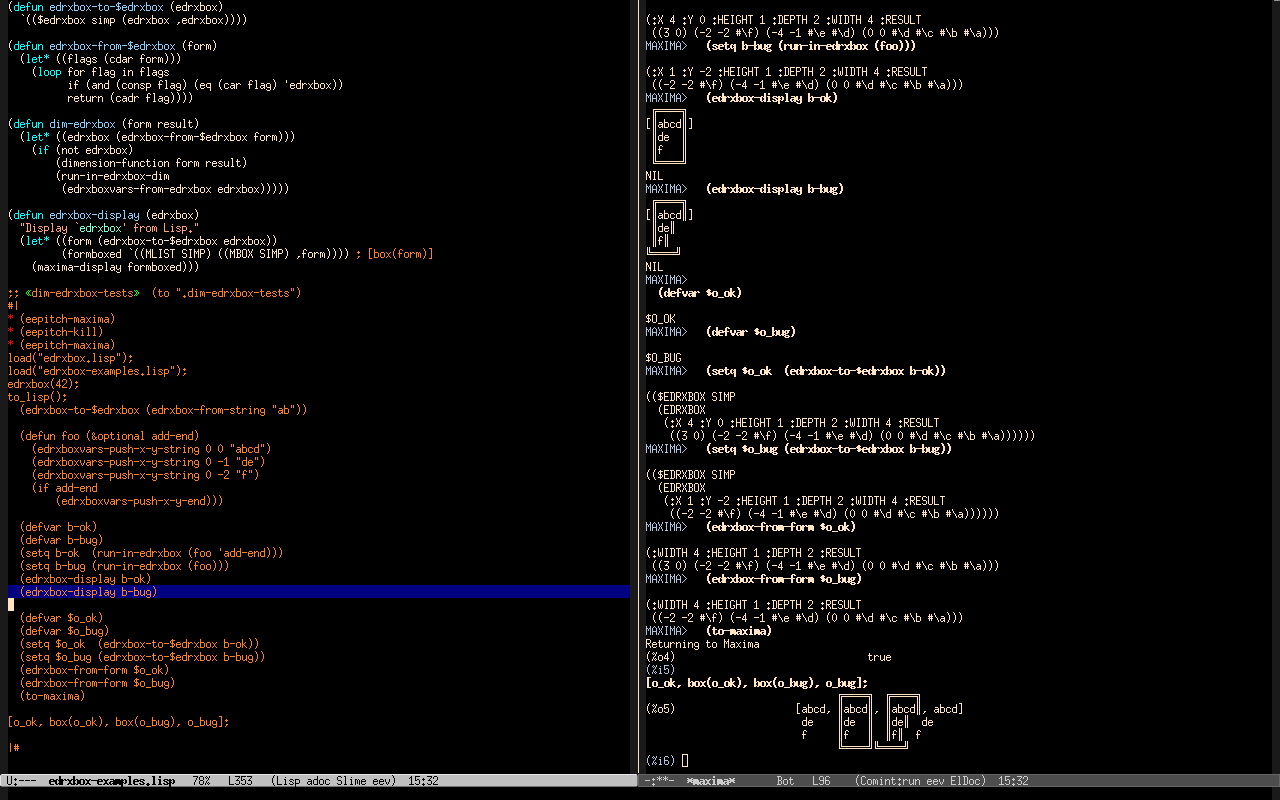Click the vertical divider between the two panes
The width and height of the screenshot is (1280, 800).
click(x=637, y=400)
